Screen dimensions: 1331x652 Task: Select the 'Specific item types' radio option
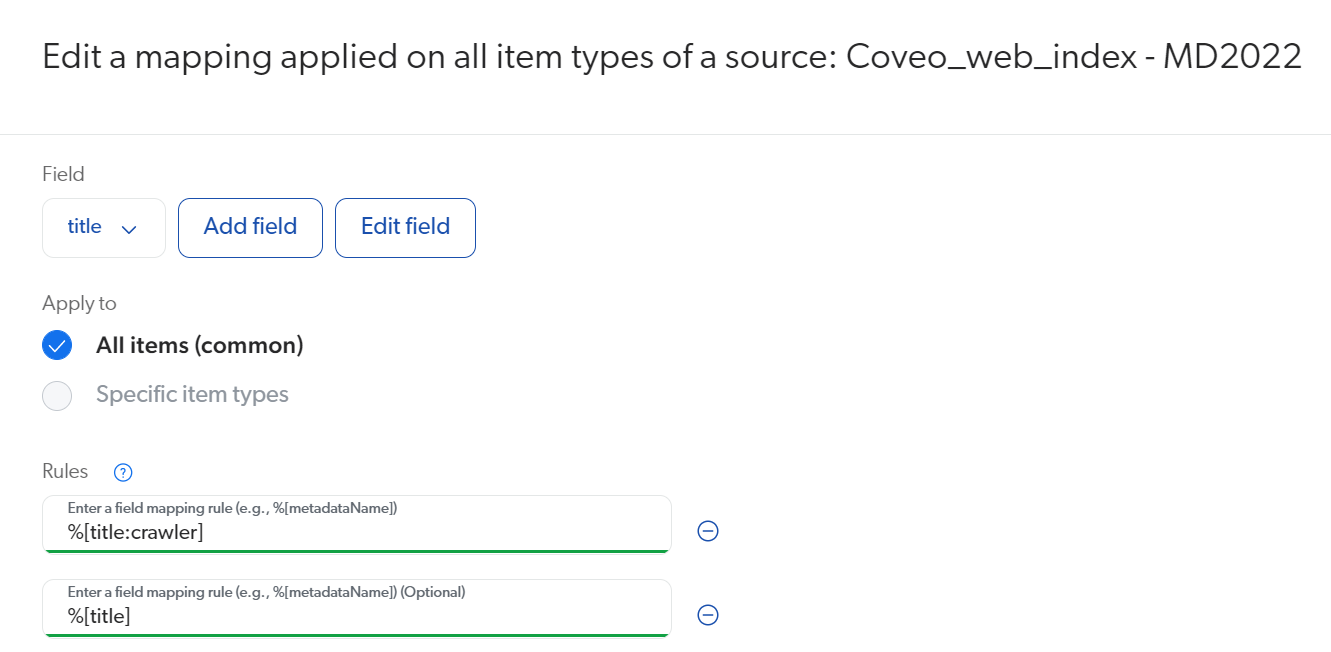(x=57, y=395)
